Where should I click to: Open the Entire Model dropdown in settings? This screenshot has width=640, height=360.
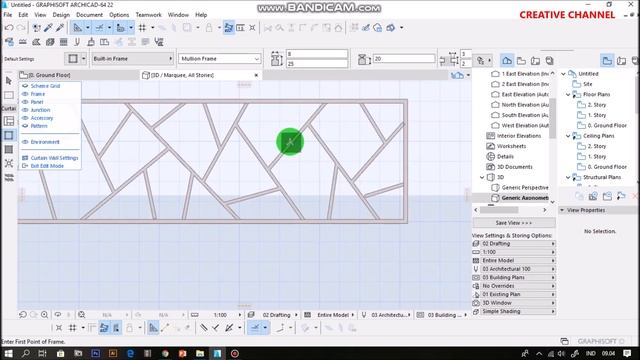(x=514, y=260)
